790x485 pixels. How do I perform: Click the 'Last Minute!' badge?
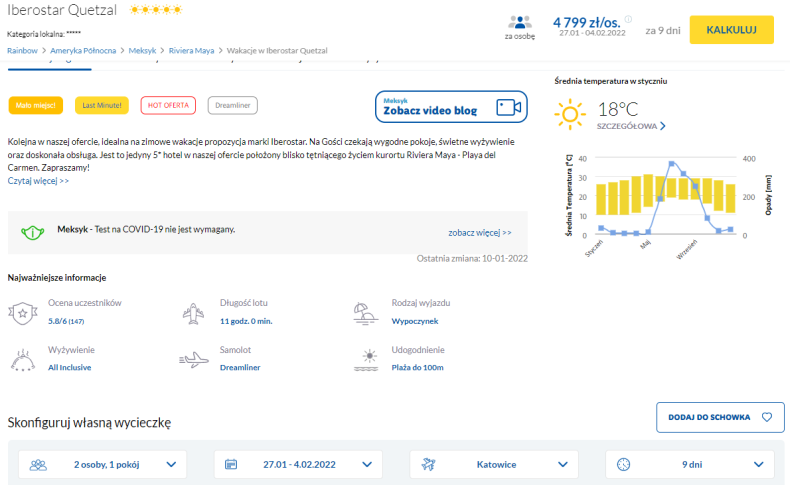tap(102, 105)
